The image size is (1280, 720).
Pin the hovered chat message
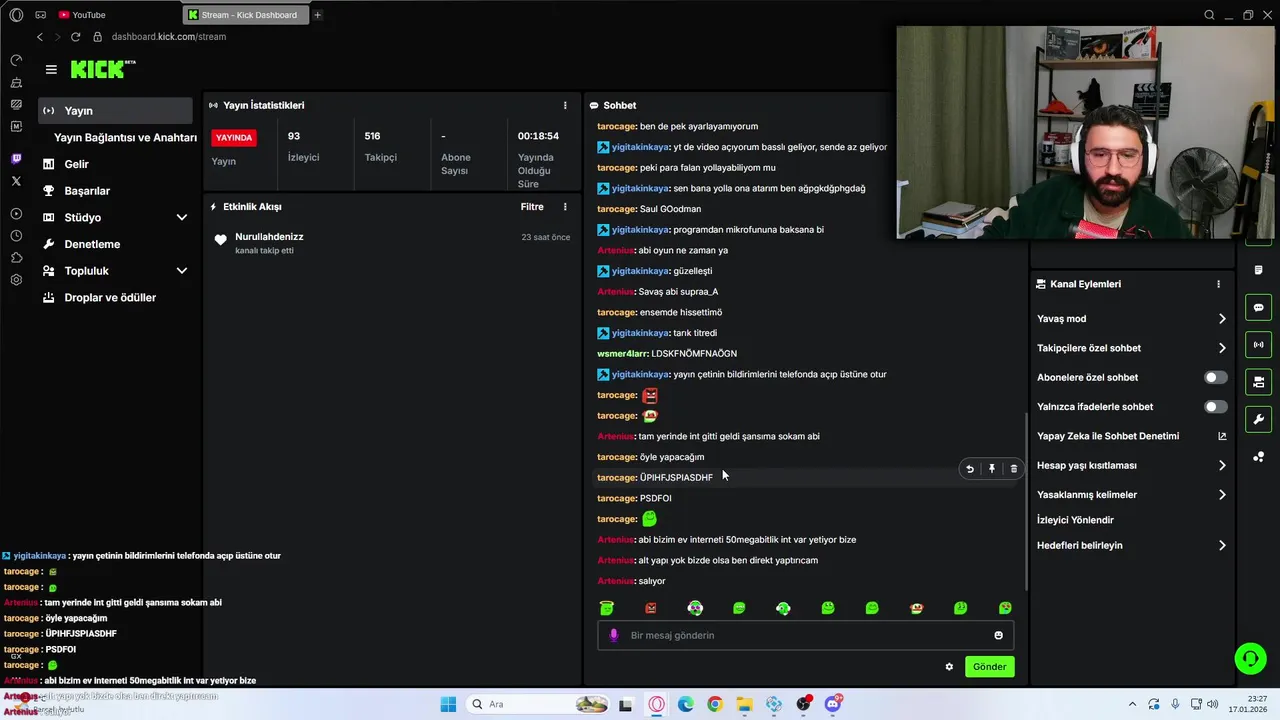point(992,468)
